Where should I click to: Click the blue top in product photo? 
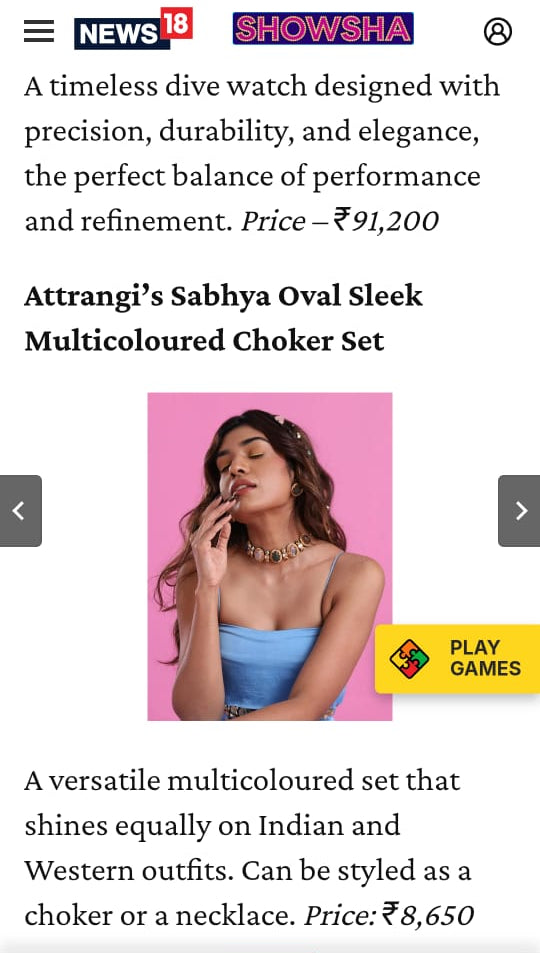pos(271,662)
